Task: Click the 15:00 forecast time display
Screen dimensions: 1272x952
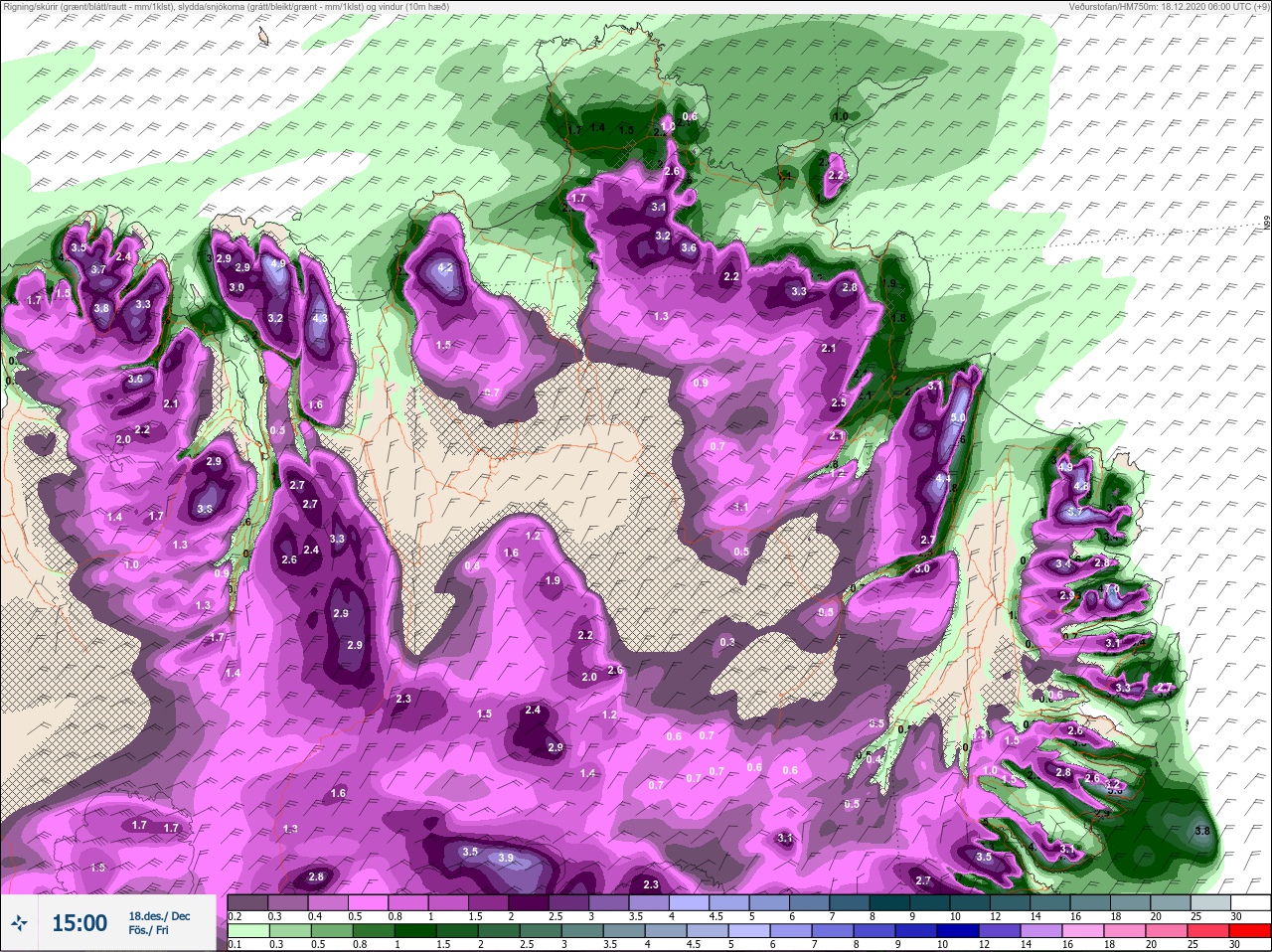Action: [x=79, y=924]
